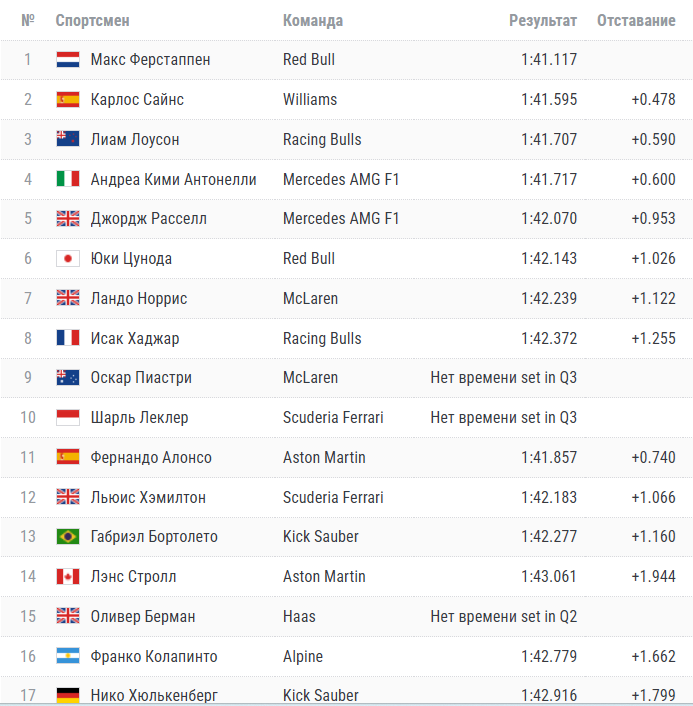Viewport: 693px width, 706px height.
Task: Click Фернандо Алонсо's lap time 1:41.857
Action: pyautogui.click(x=549, y=457)
